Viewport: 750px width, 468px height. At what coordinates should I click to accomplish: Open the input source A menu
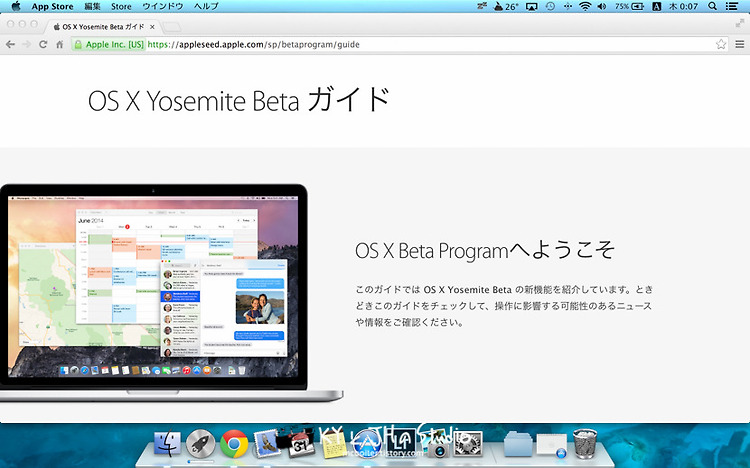point(657,6)
